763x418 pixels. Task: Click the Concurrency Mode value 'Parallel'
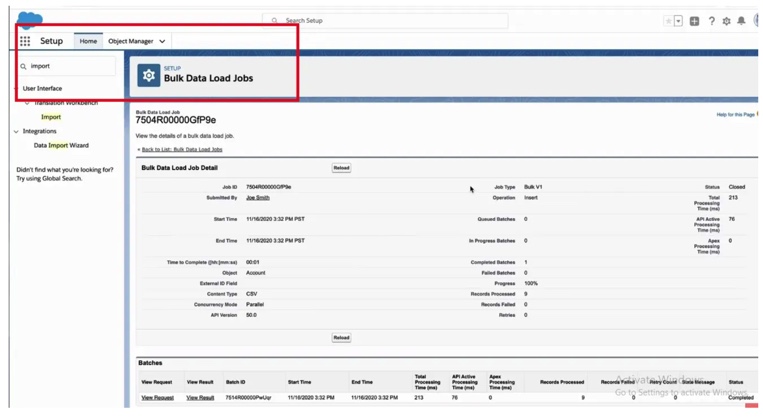[255, 305]
